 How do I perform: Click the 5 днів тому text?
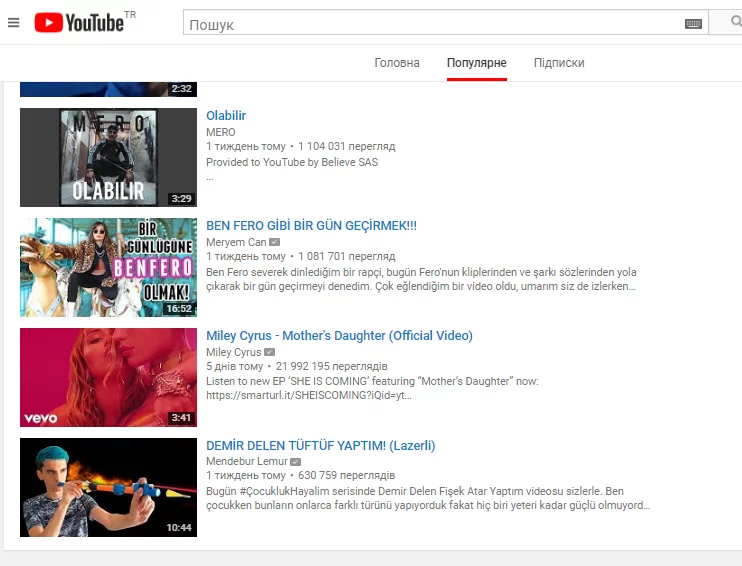[x=234, y=366]
